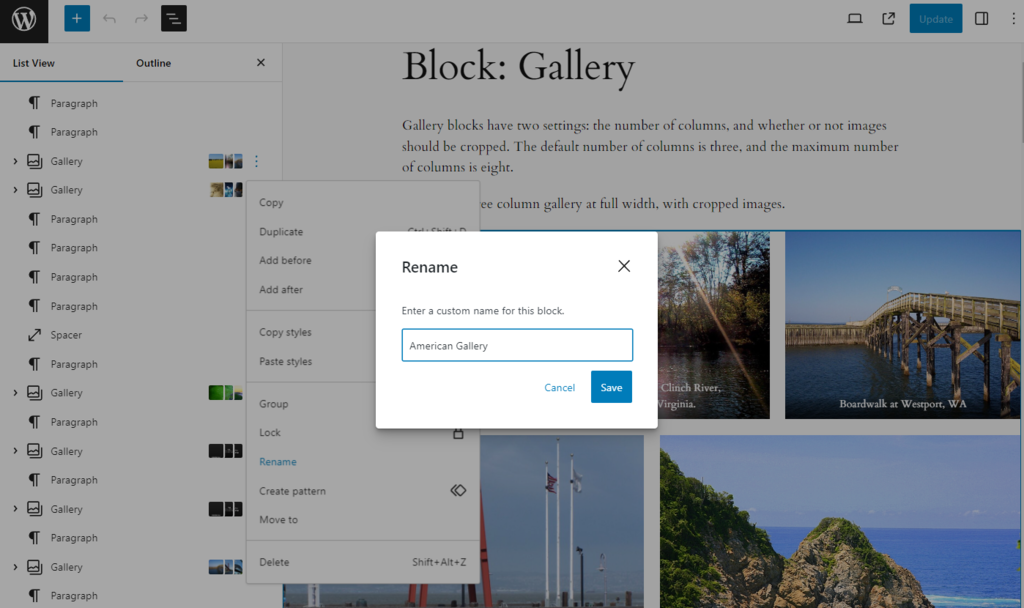Open the editor options menu

click(1013, 18)
